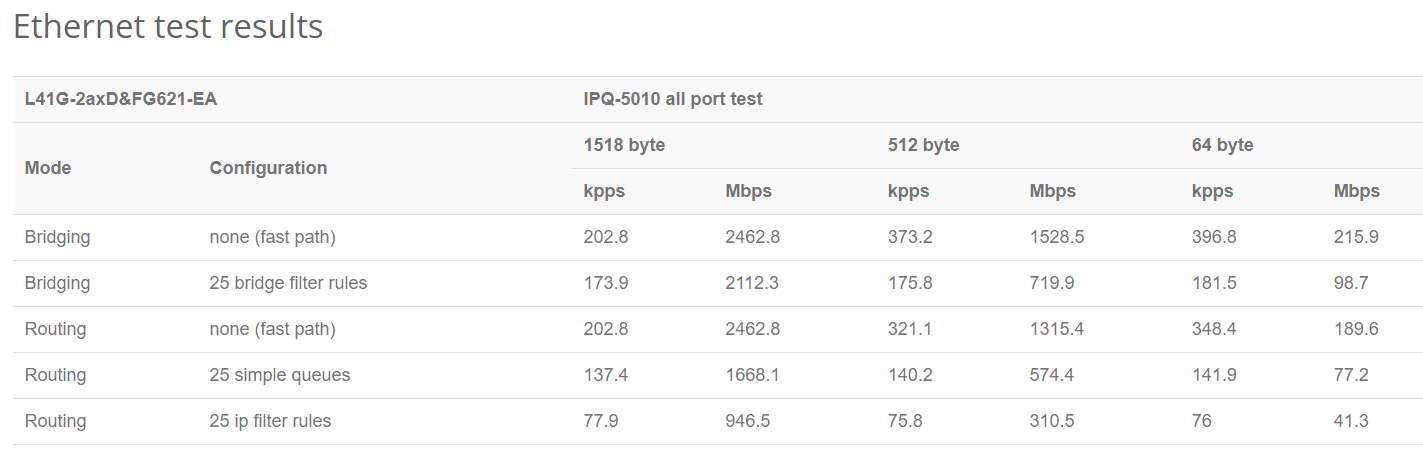Select the L41G-2axD&FG621-EA header cell
The width and height of the screenshot is (1423, 471).
[292, 99]
